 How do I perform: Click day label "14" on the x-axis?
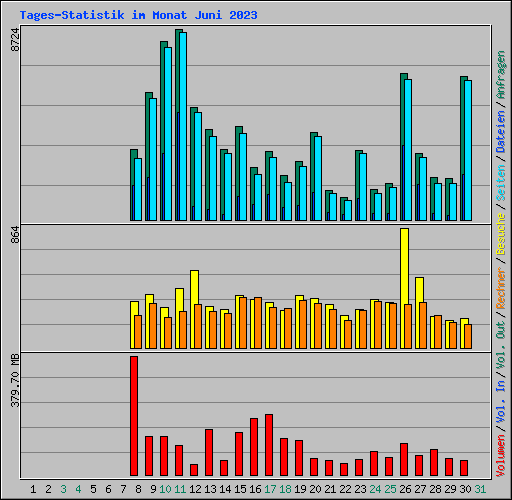tap(225, 489)
